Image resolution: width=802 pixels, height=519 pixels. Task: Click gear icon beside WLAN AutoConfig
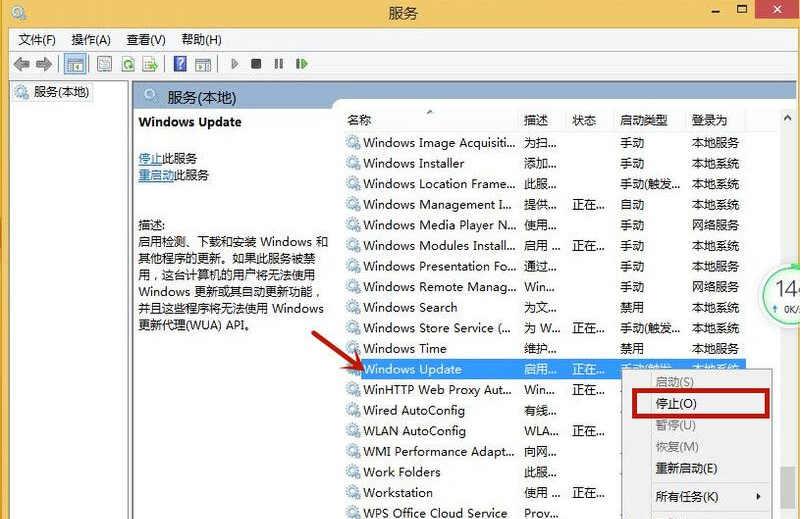[353, 431]
